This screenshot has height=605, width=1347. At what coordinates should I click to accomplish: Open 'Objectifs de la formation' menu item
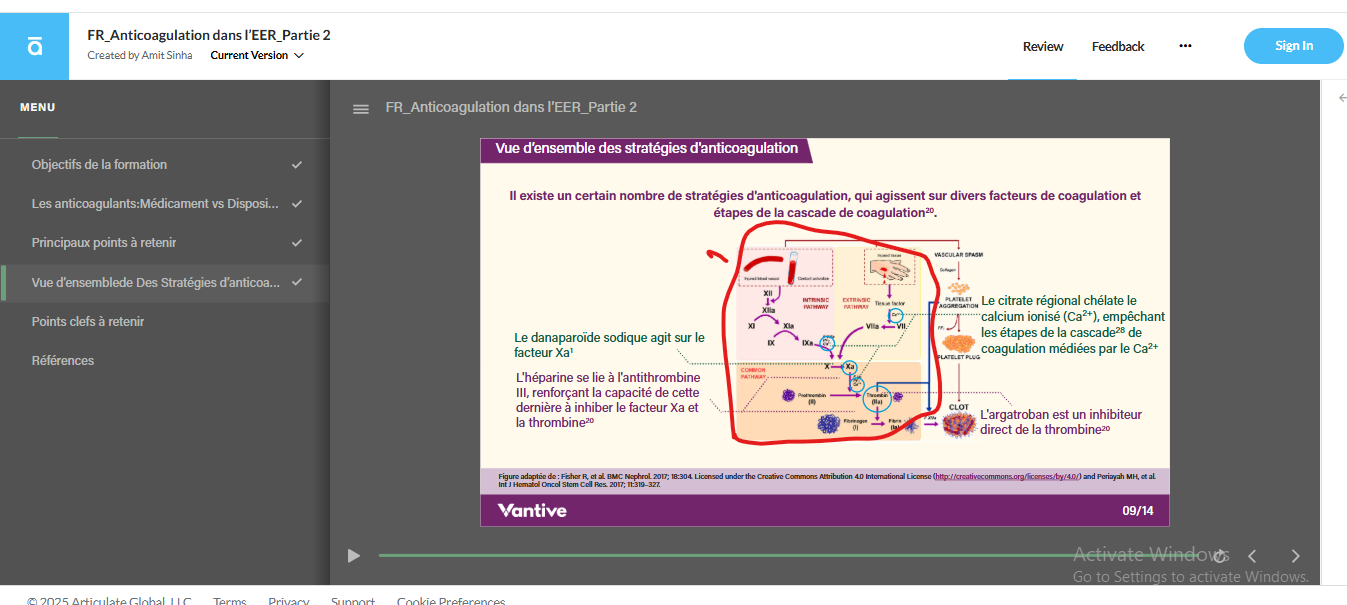click(x=165, y=165)
